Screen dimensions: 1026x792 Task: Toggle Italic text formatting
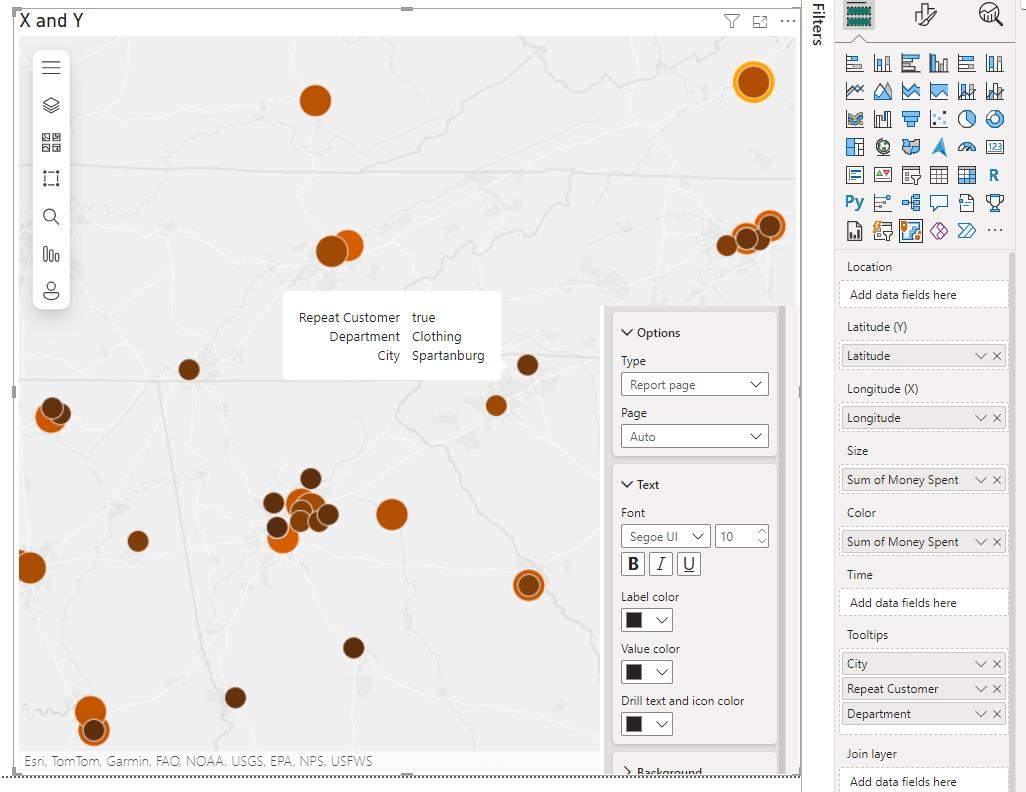(661, 563)
